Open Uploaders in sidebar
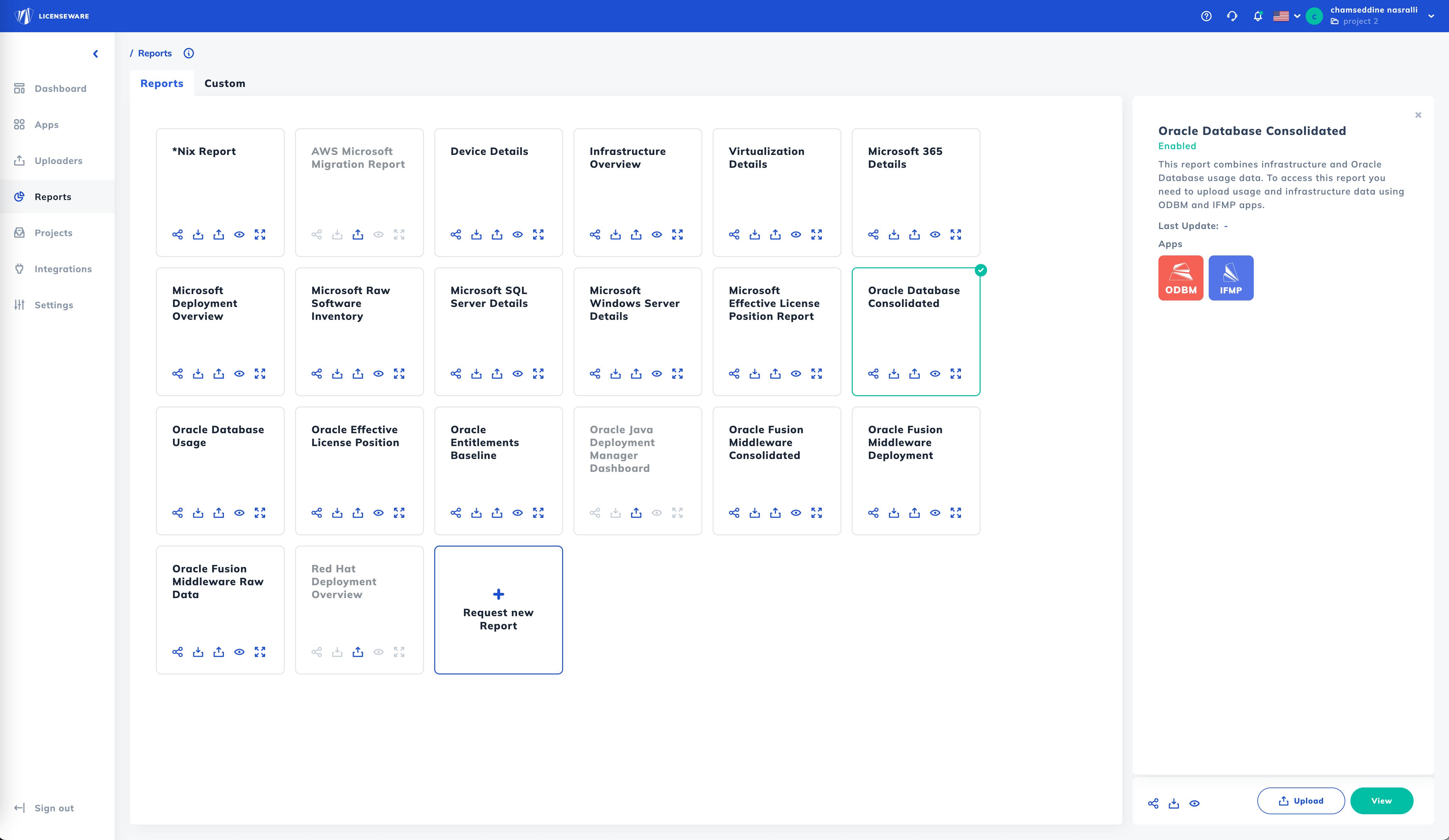The width and height of the screenshot is (1449, 840). click(57, 161)
